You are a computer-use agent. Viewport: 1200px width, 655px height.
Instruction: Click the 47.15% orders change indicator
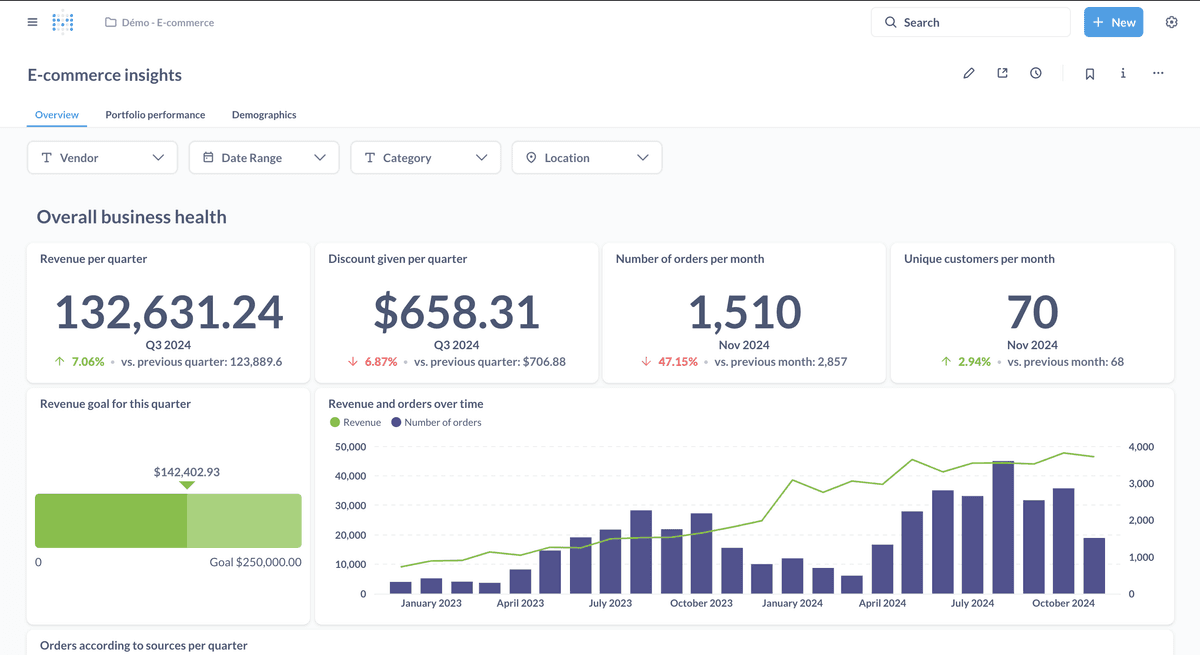point(669,362)
